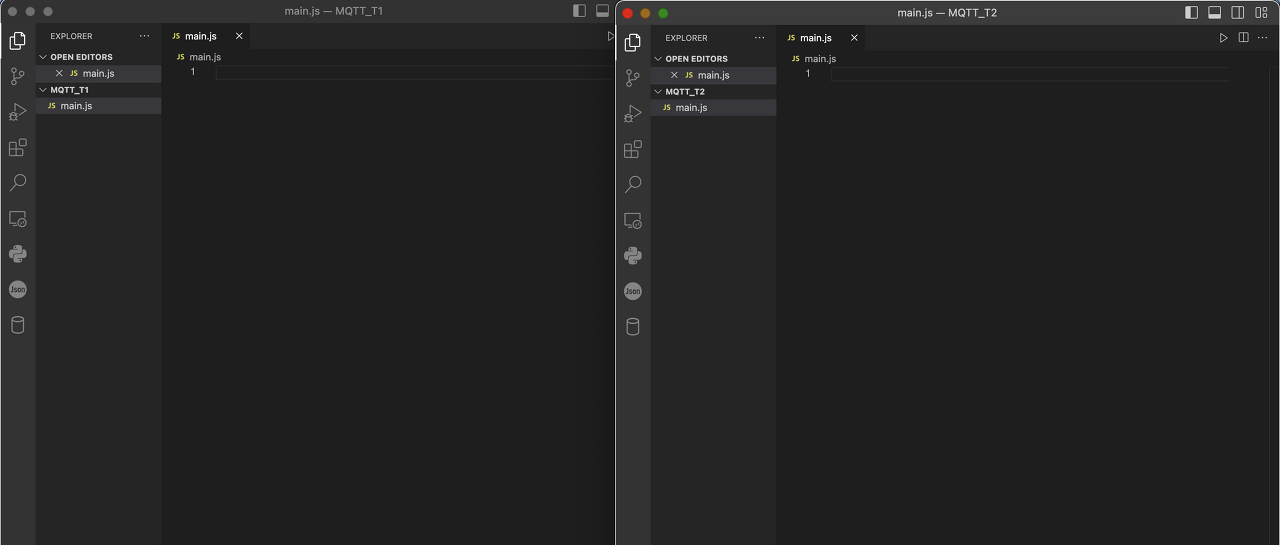Click EXPLORER panel title in MQTT_T1
The height and width of the screenshot is (545, 1280).
tap(71, 36)
